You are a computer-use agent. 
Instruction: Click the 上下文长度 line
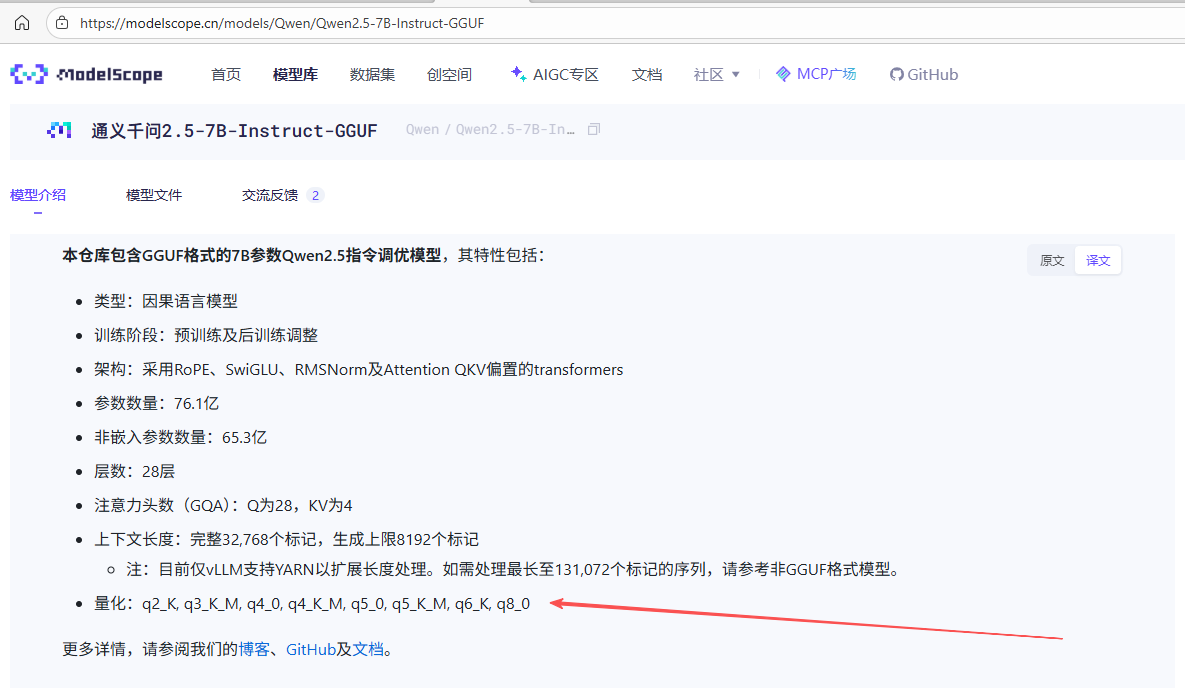[286, 539]
